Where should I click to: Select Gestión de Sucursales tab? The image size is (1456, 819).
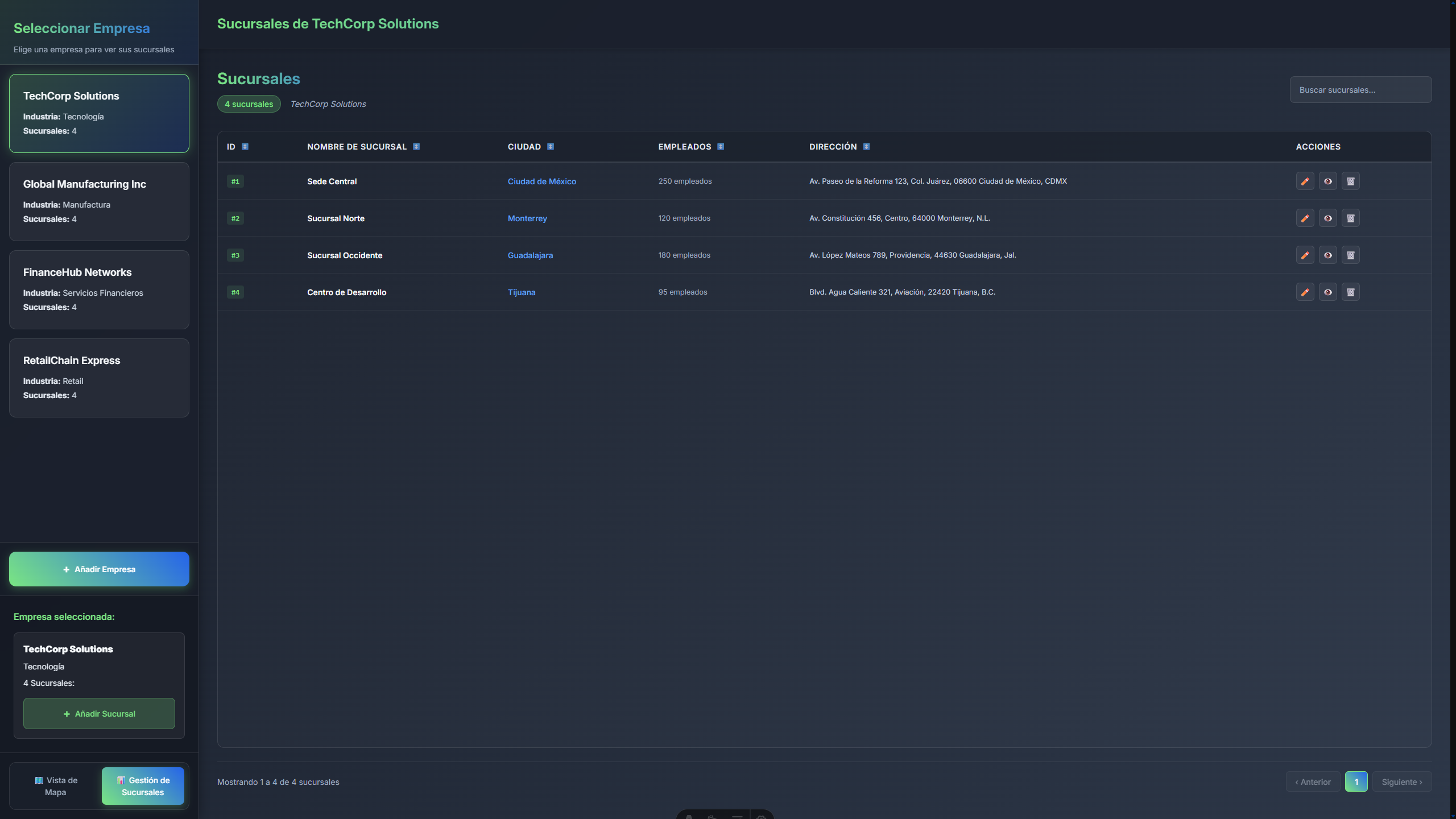point(143,785)
